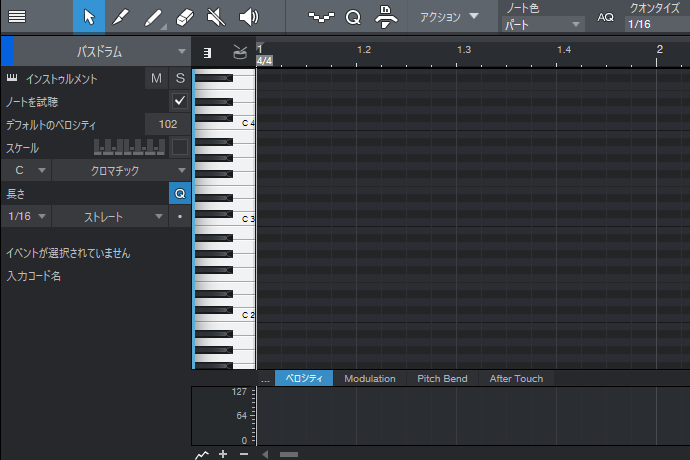Select the Paint pencil tool
The image size is (690, 460).
(152, 16)
